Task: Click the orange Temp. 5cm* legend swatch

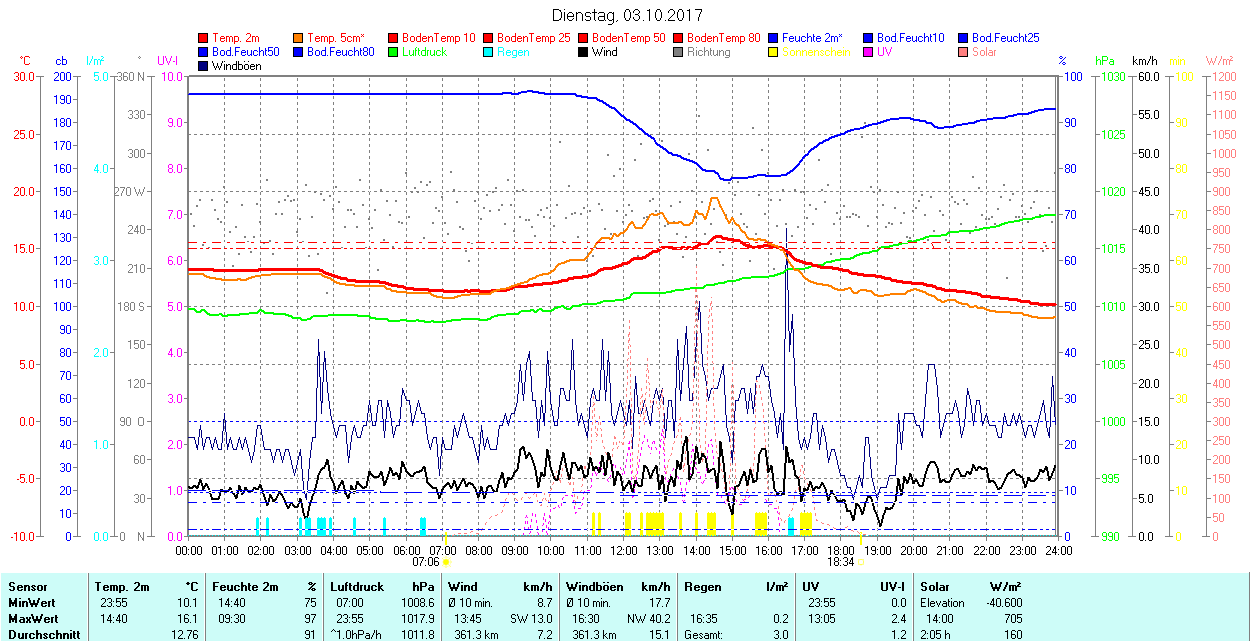Action: coord(299,38)
